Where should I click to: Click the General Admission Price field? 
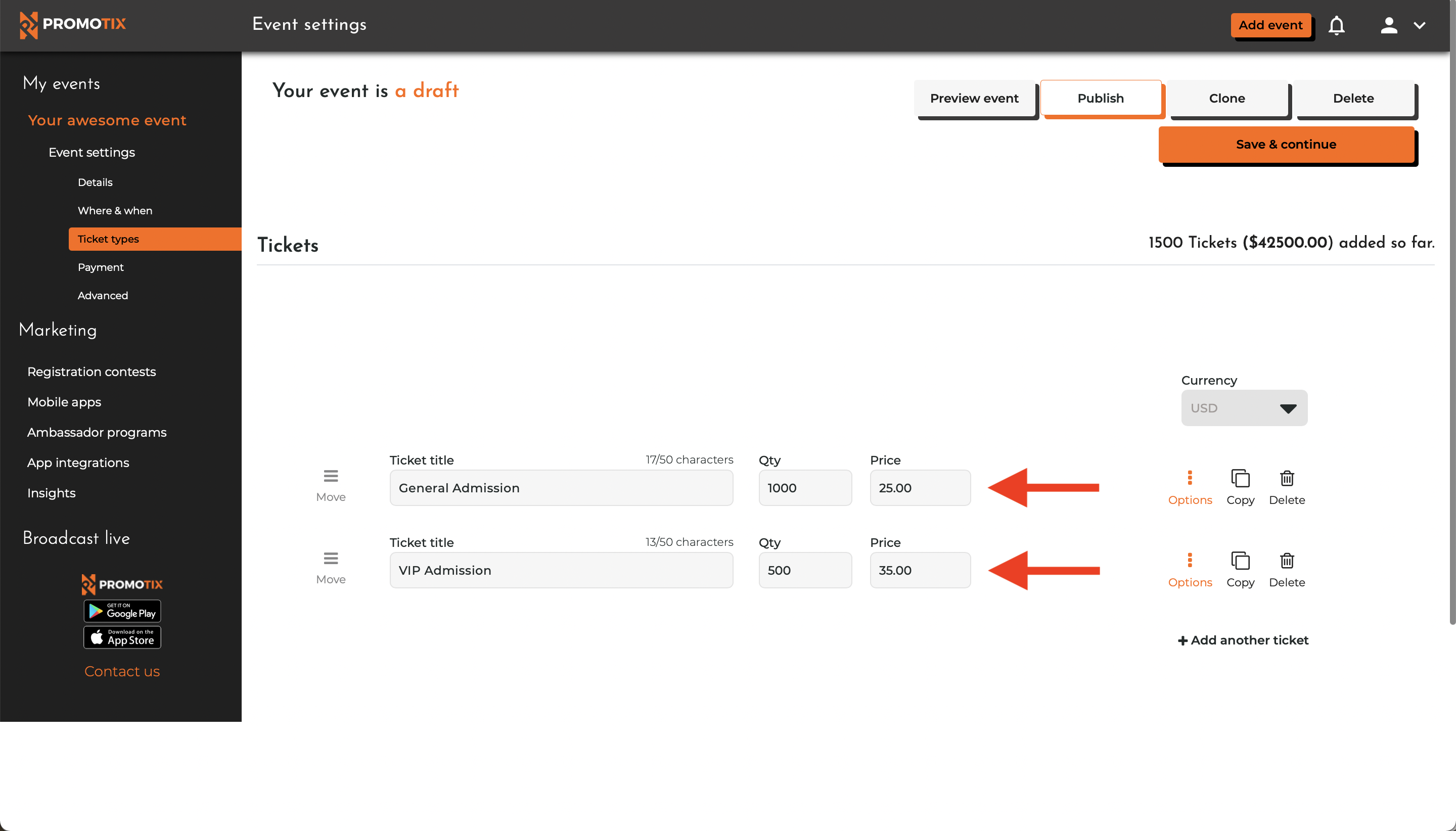(x=920, y=488)
